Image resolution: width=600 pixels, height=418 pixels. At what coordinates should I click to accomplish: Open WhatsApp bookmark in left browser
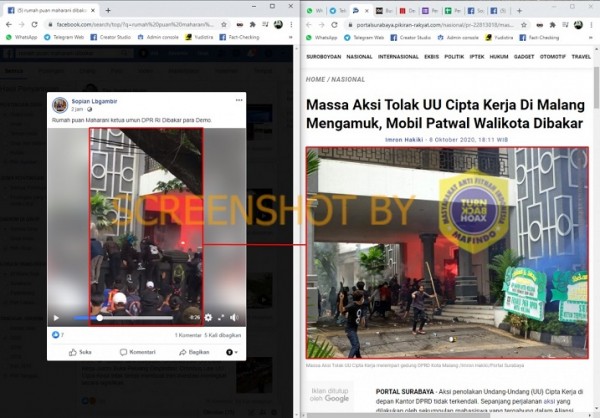coord(26,36)
